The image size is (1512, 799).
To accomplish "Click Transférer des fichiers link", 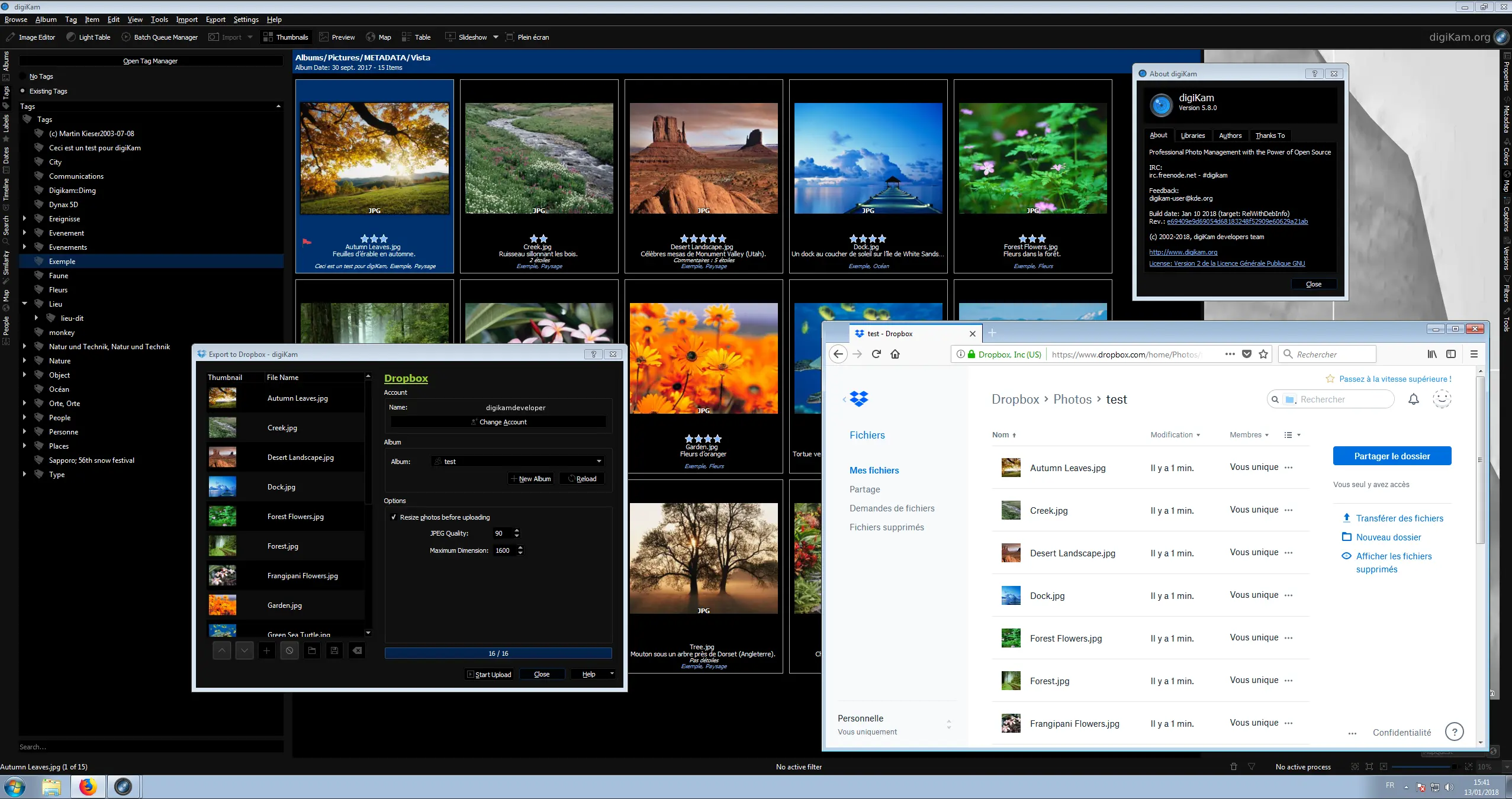I will click(x=1400, y=518).
